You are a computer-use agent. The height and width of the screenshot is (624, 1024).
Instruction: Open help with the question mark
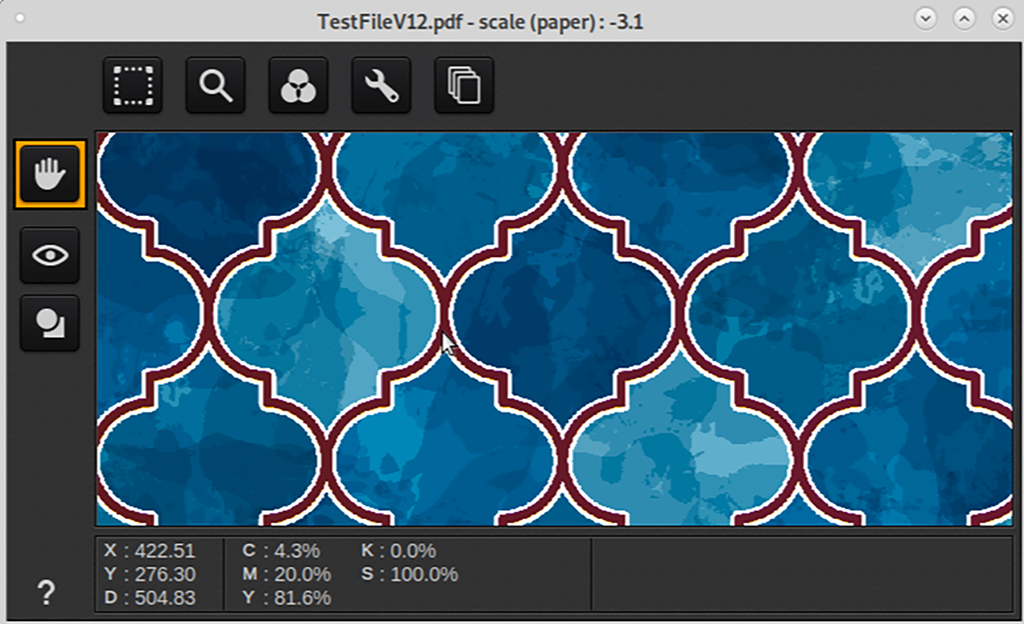46,592
